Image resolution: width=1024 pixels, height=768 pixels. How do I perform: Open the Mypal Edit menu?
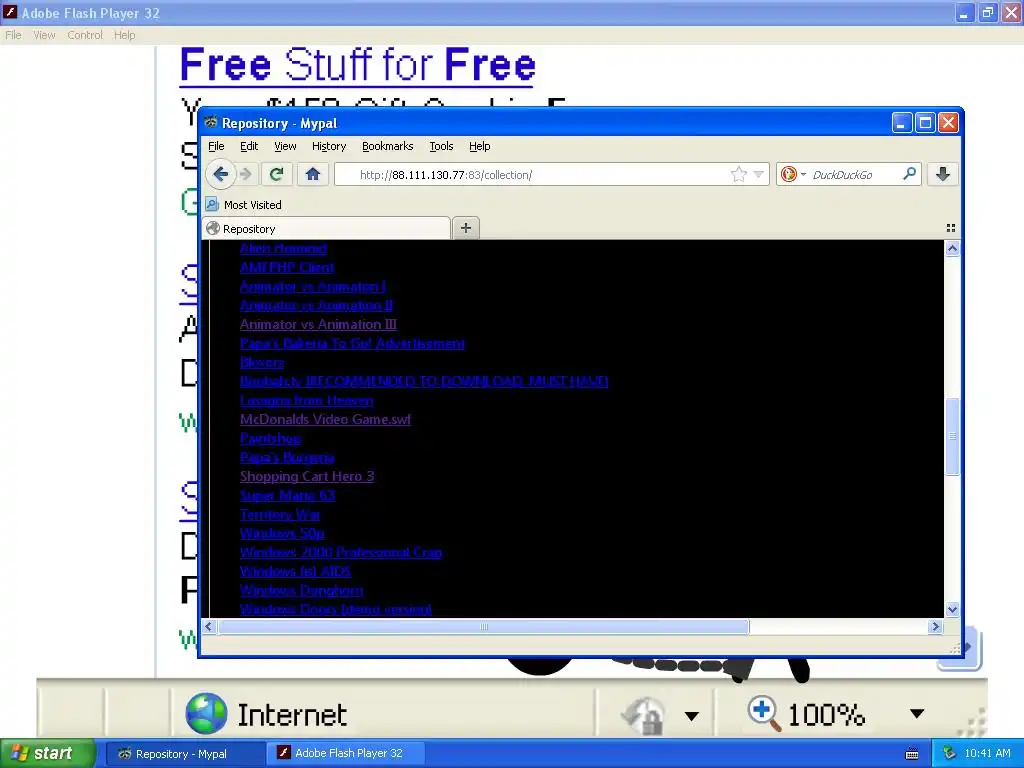[x=249, y=146]
